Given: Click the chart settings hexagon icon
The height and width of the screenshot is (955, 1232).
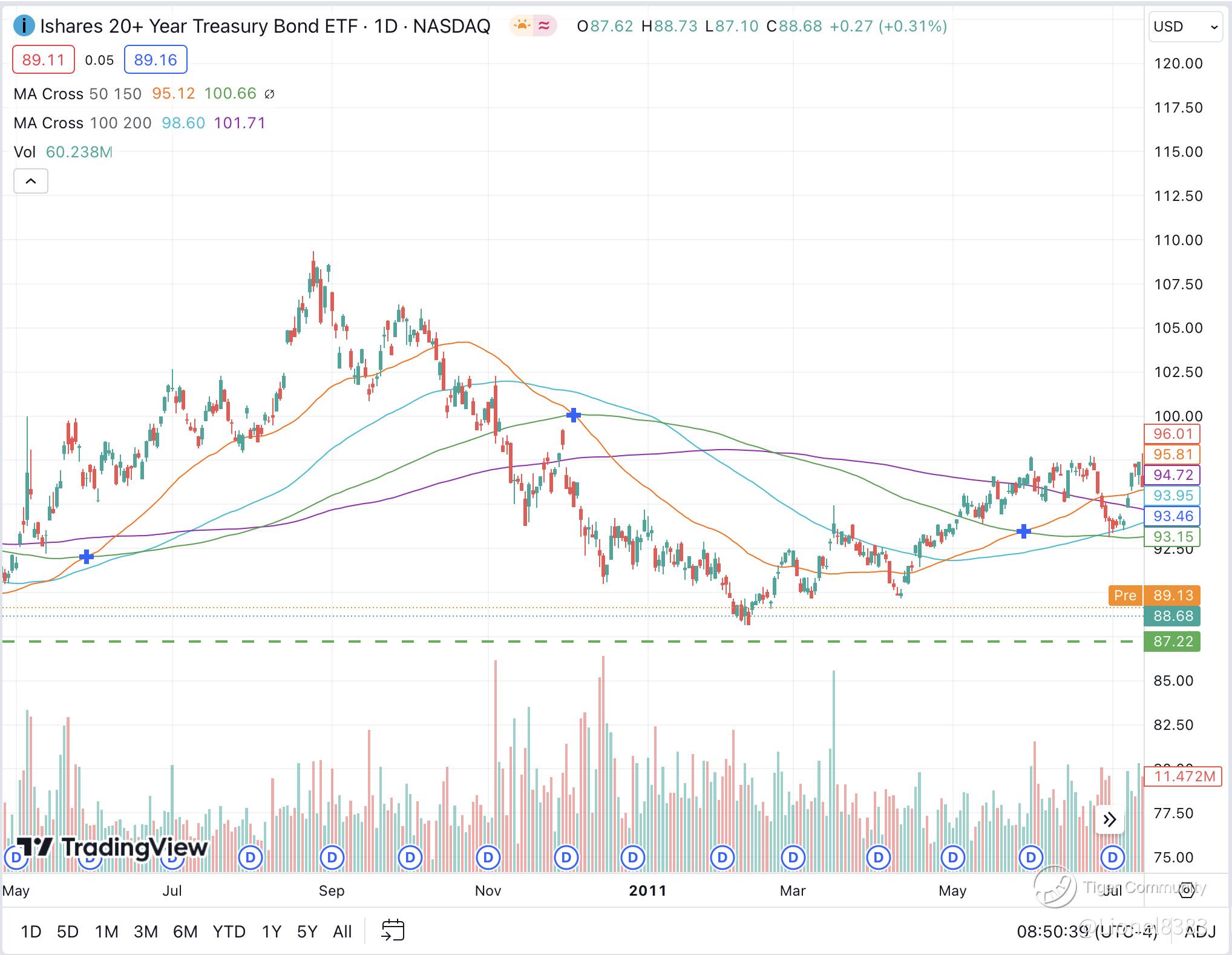Looking at the screenshot, I should pos(1187,890).
